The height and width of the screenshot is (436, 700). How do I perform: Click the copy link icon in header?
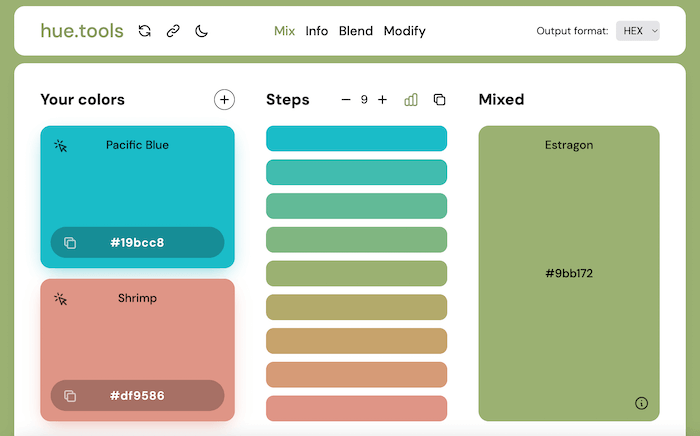tap(173, 31)
